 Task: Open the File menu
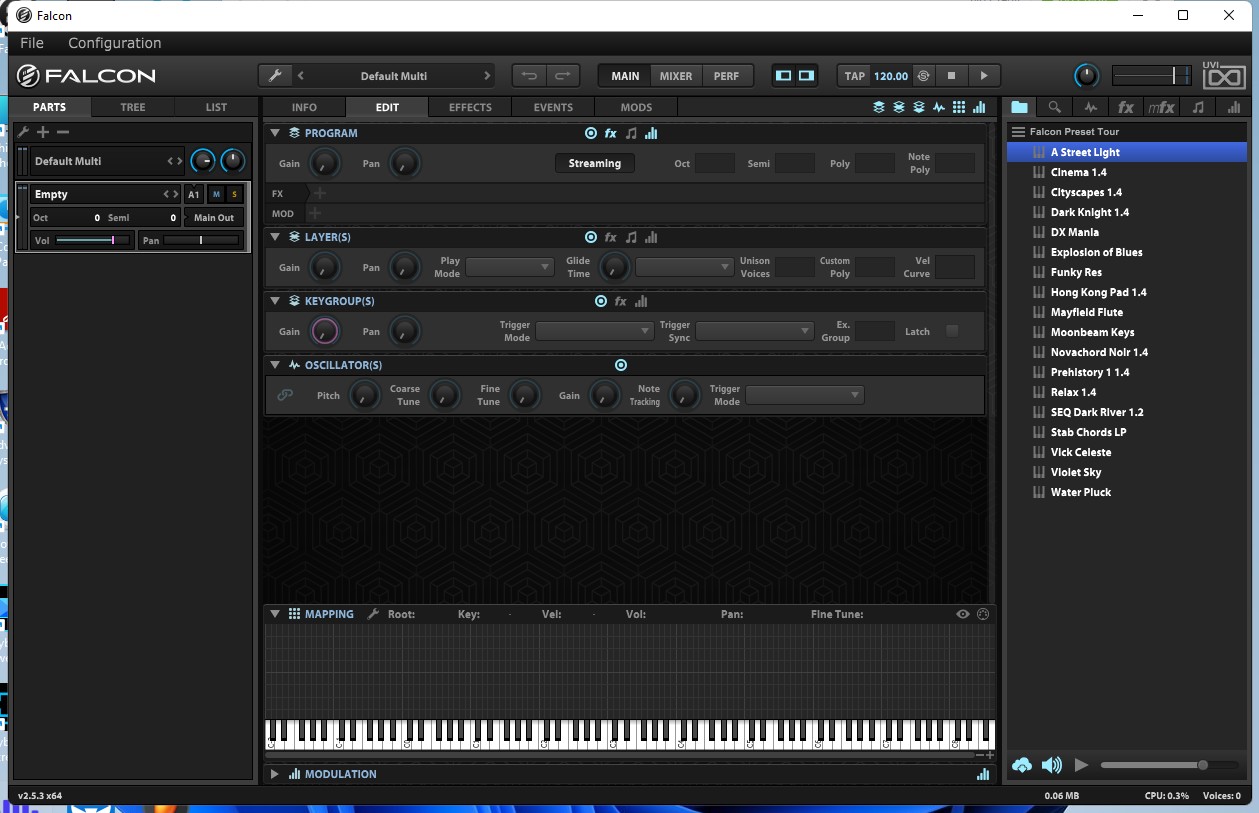[32, 43]
